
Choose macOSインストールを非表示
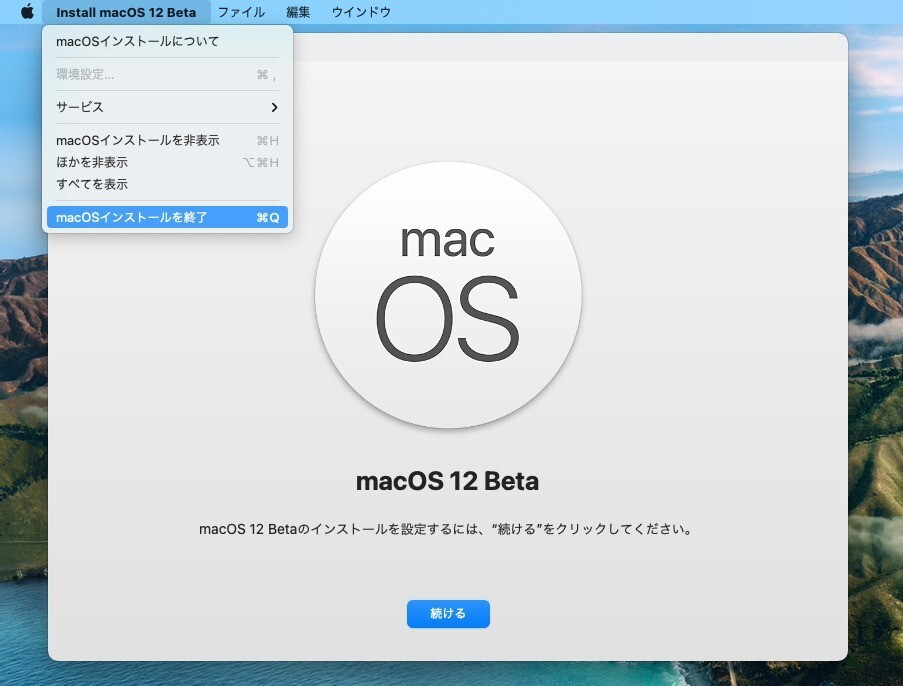167,141
